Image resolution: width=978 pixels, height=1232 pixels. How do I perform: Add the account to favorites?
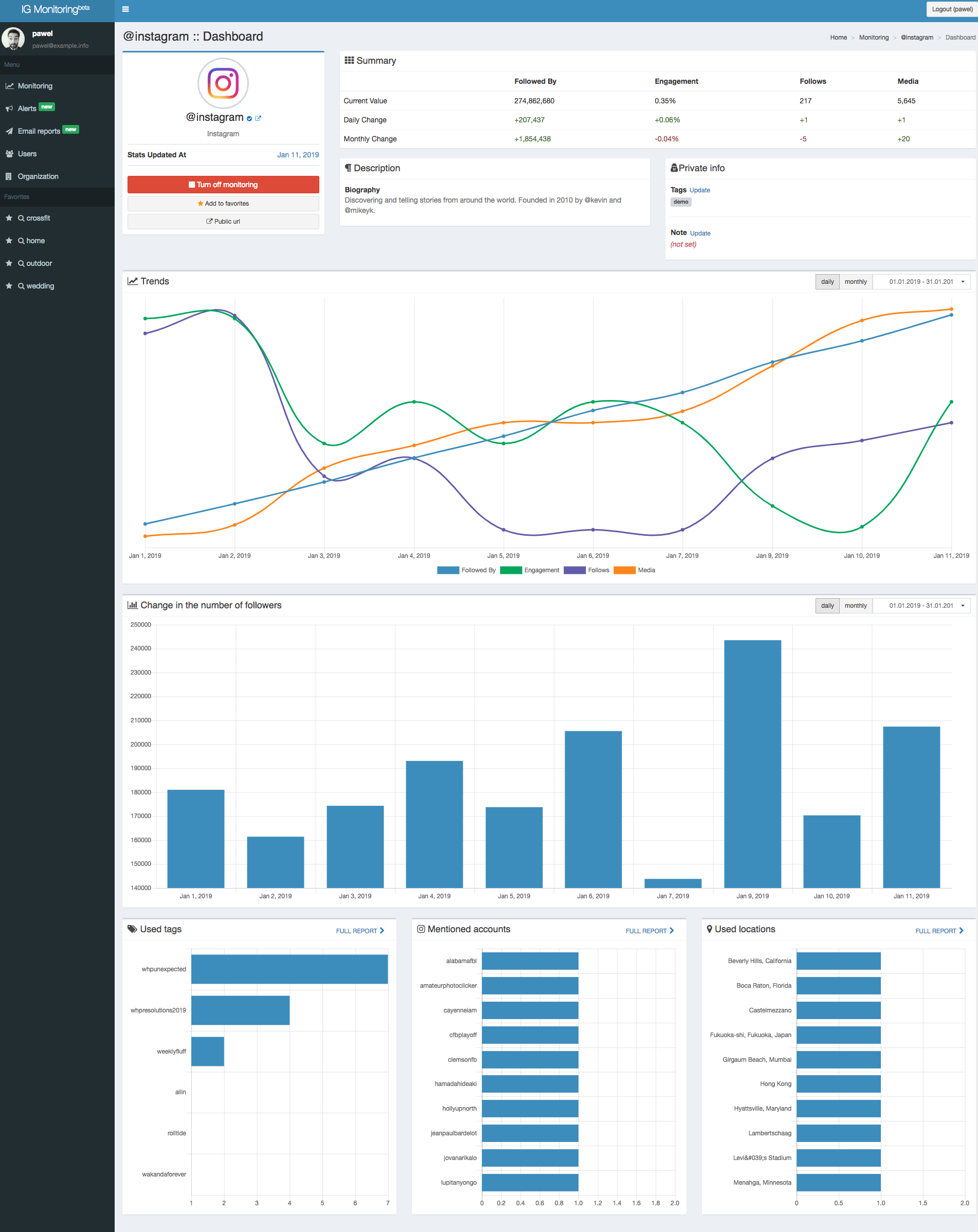[223, 204]
